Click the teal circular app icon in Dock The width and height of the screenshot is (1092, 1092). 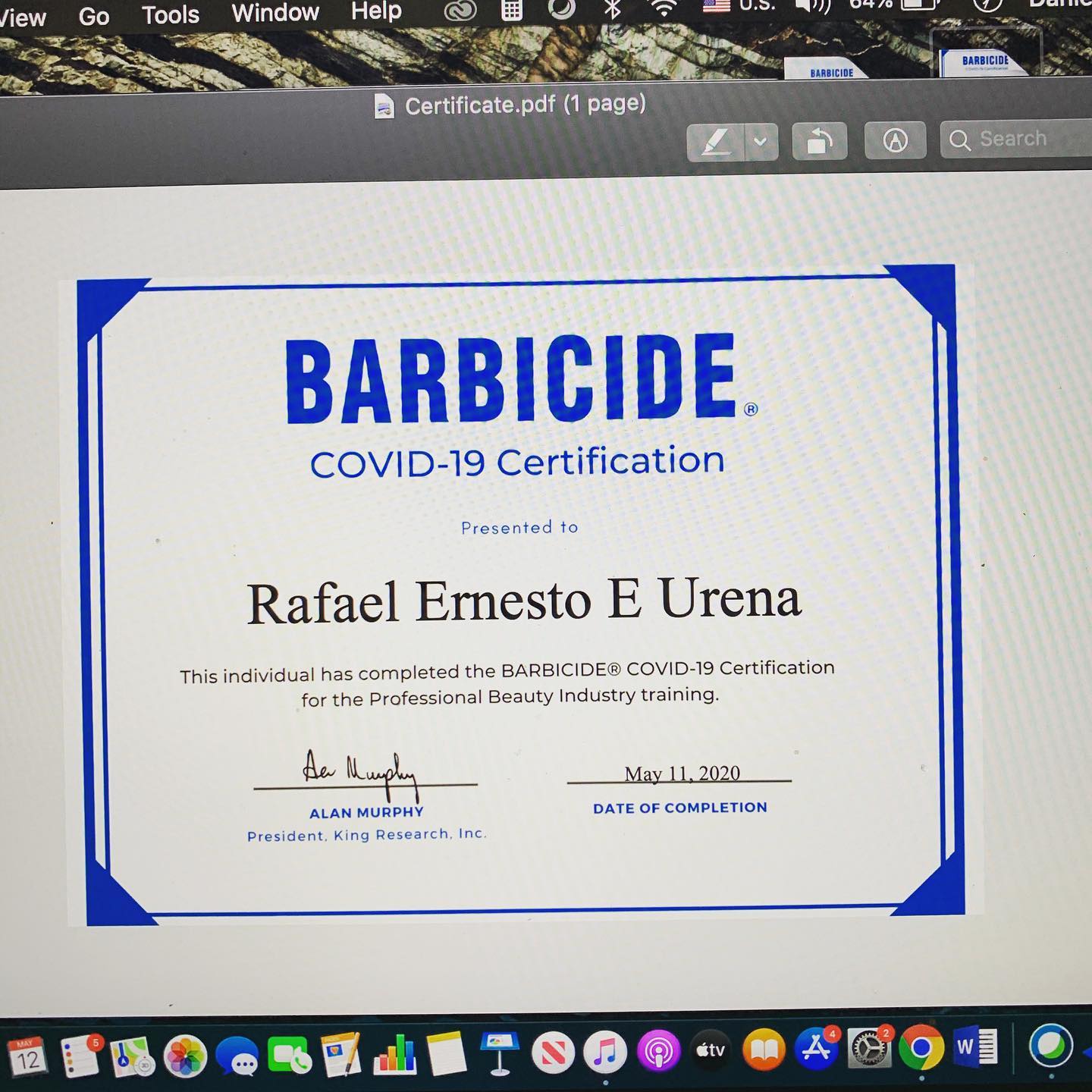pyautogui.click(x=1051, y=1046)
